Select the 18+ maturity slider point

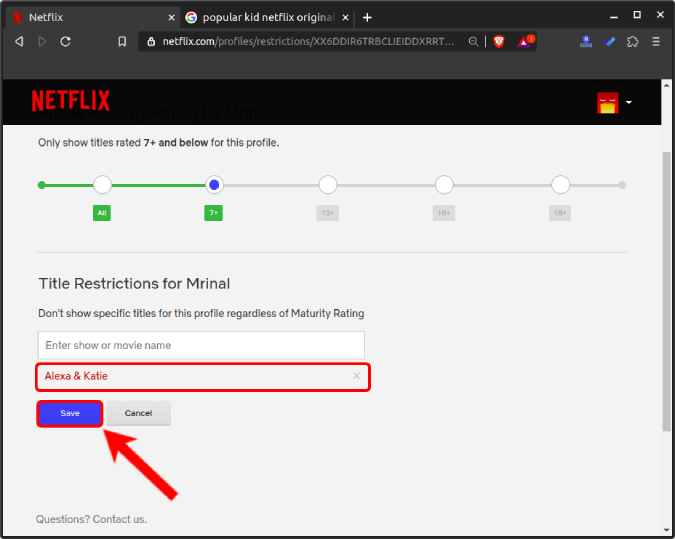(x=560, y=185)
